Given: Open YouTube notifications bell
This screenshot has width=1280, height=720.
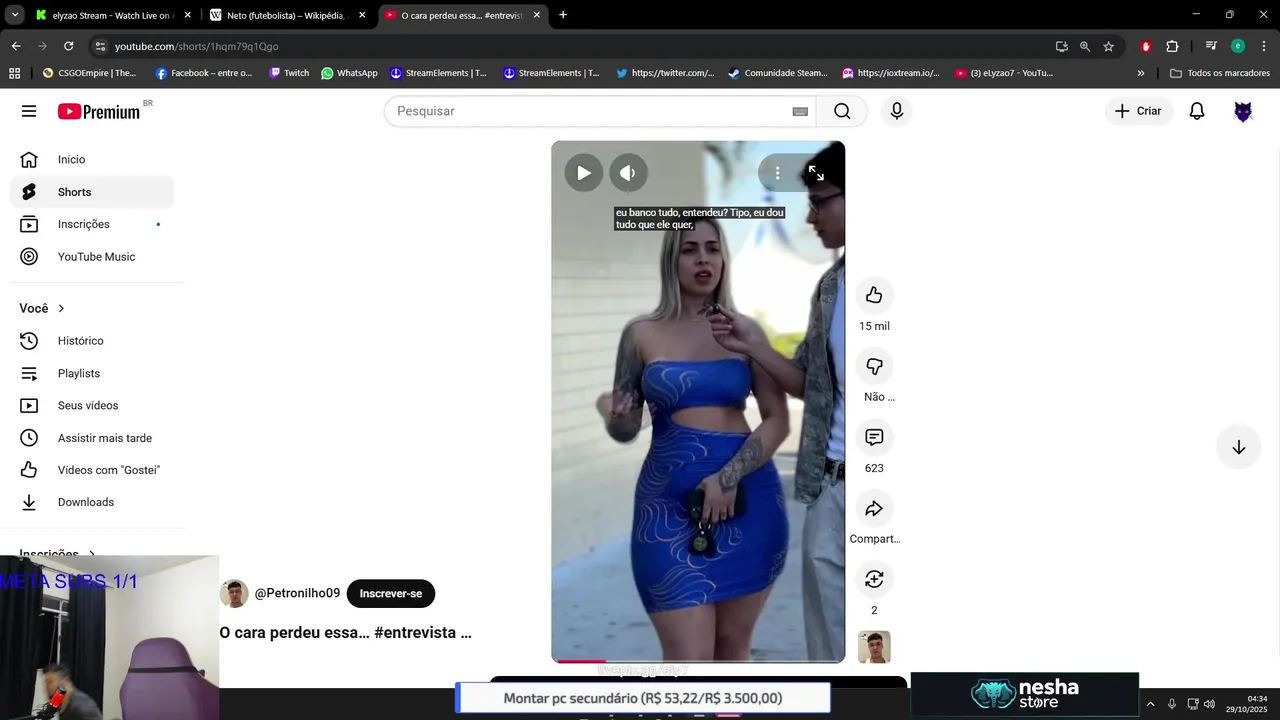Looking at the screenshot, I should (x=1197, y=111).
